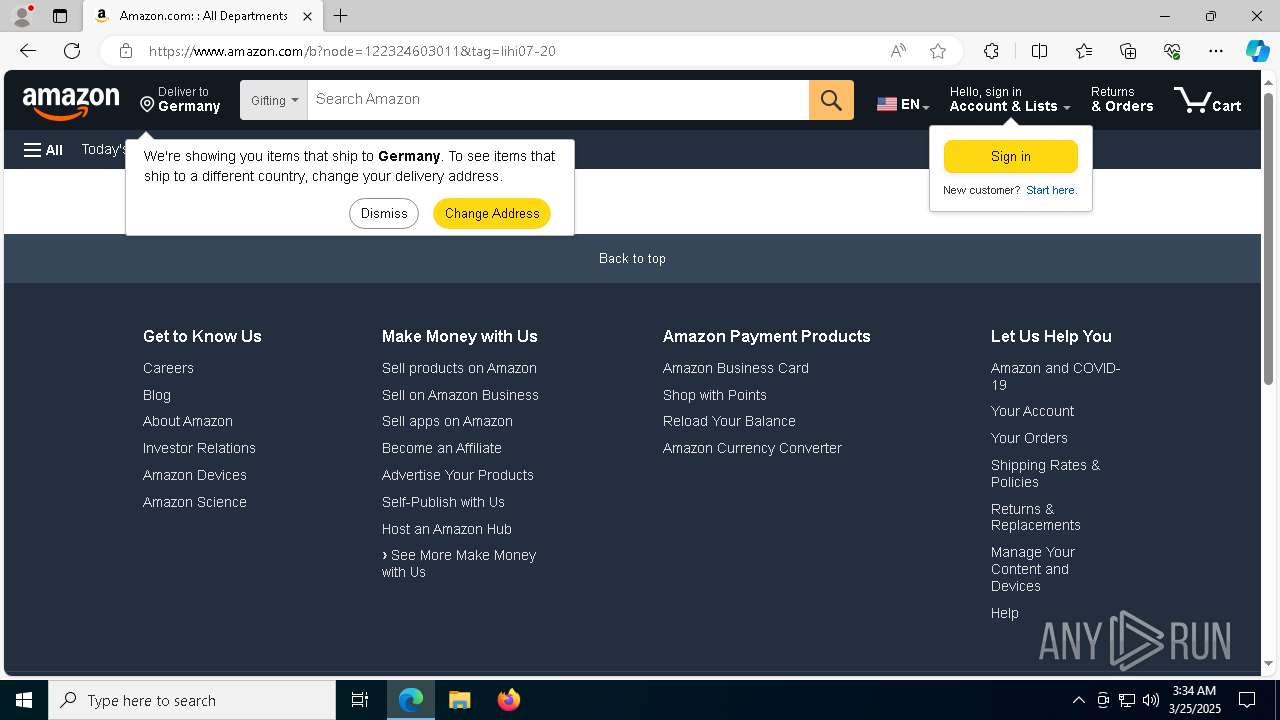Open Collections panel
1280x720 pixels.
[1128, 51]
